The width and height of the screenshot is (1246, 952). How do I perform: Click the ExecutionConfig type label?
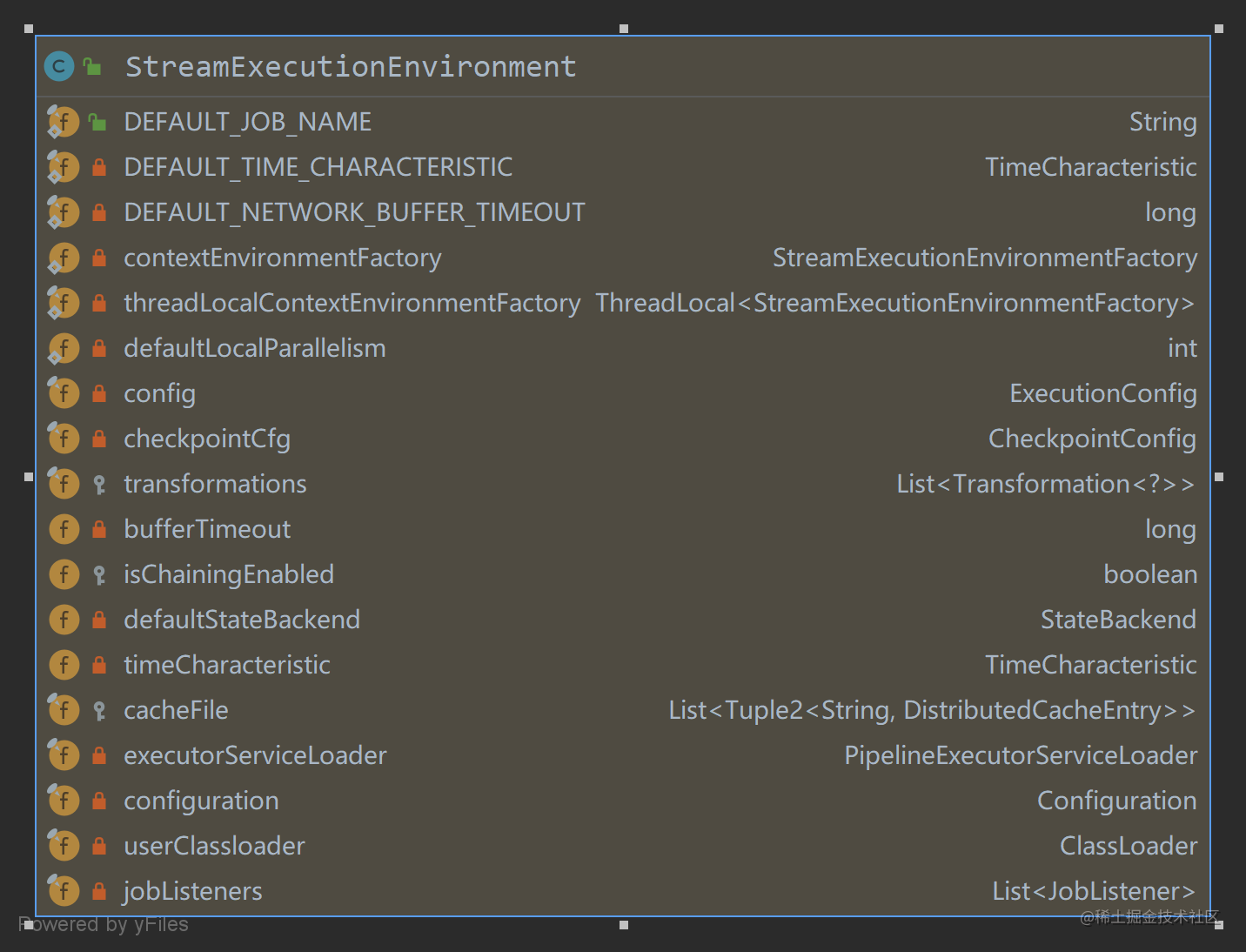click(x=1103, y=394)
